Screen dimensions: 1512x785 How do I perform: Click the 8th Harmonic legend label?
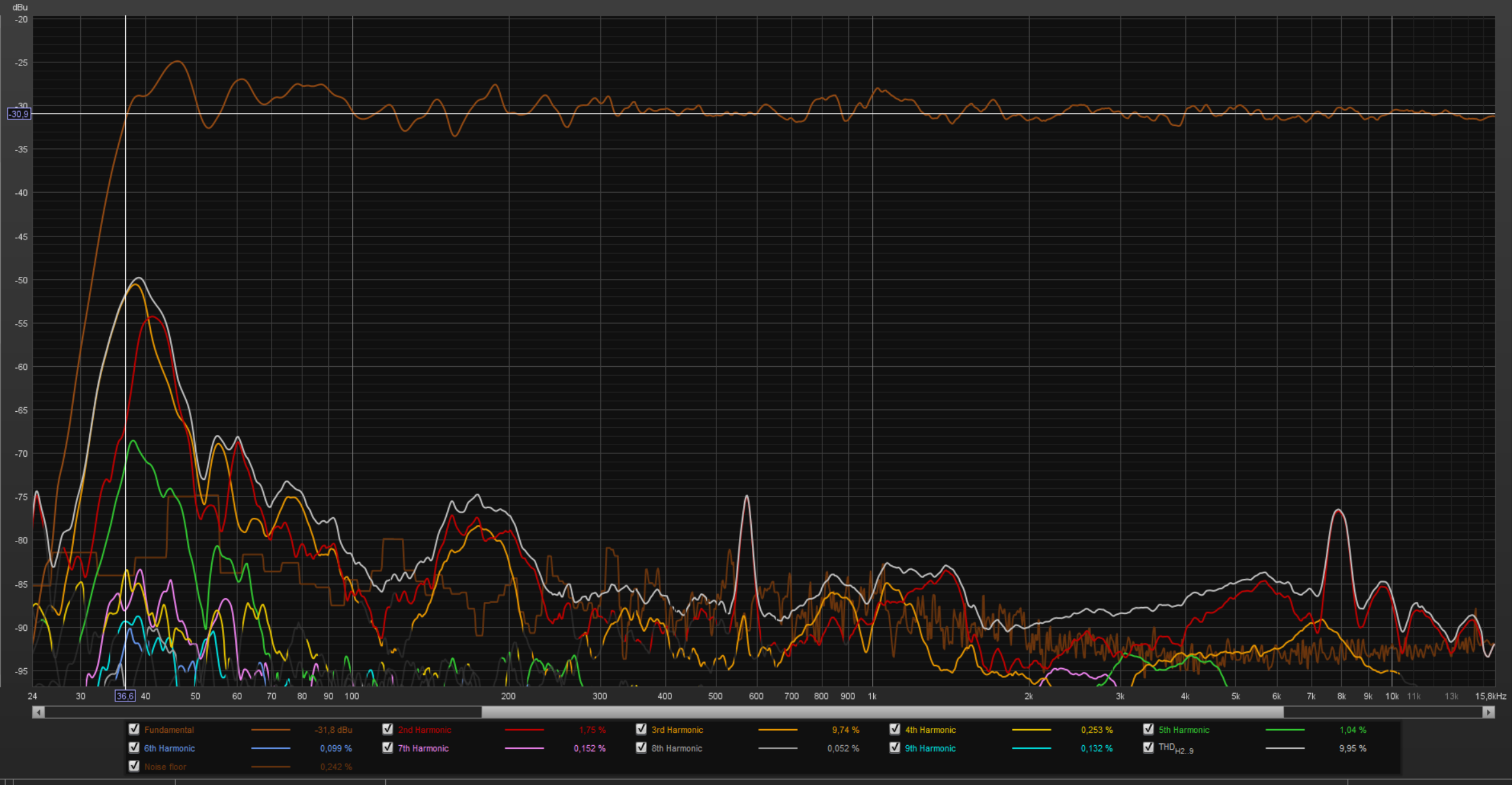(677, 749)
